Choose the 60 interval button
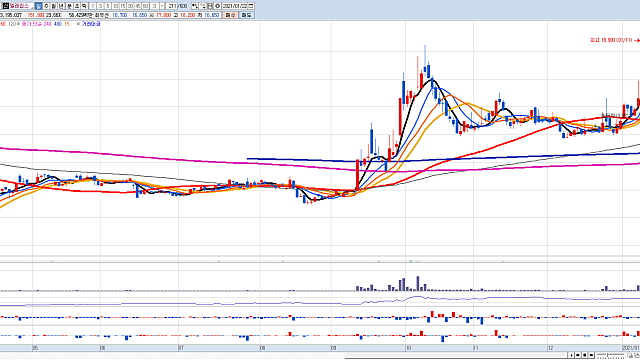 pos(145,6)
